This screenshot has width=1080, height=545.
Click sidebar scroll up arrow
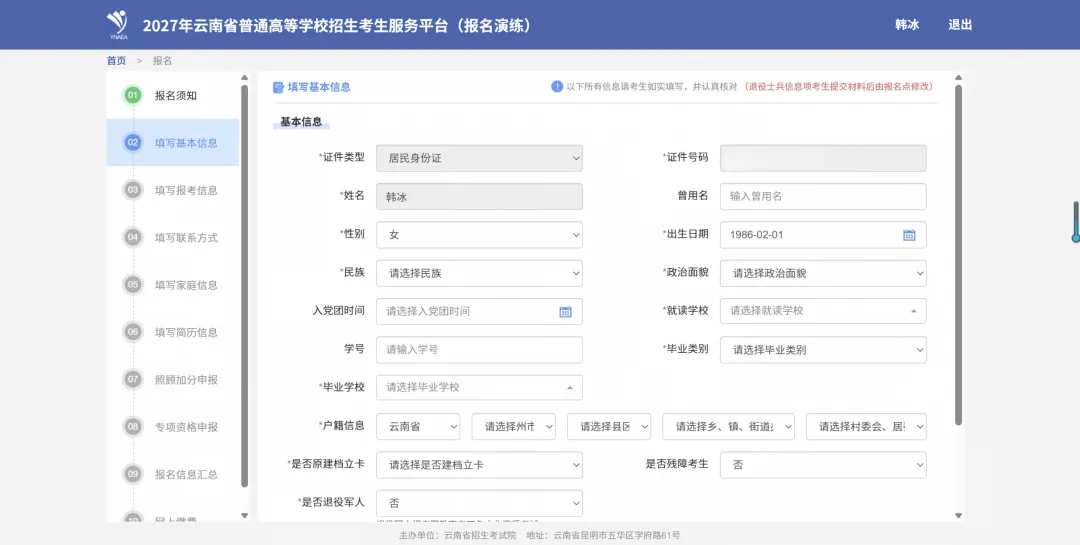click(245, 78)
